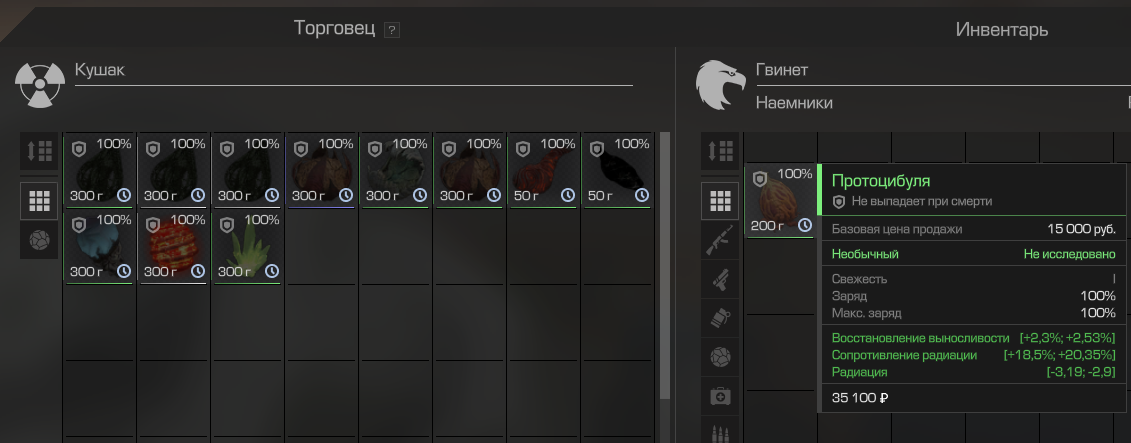The image size is (1131, 443).
Task: Click the shield icon next to Не выпадает при смерти
Action: click(839, 202)
